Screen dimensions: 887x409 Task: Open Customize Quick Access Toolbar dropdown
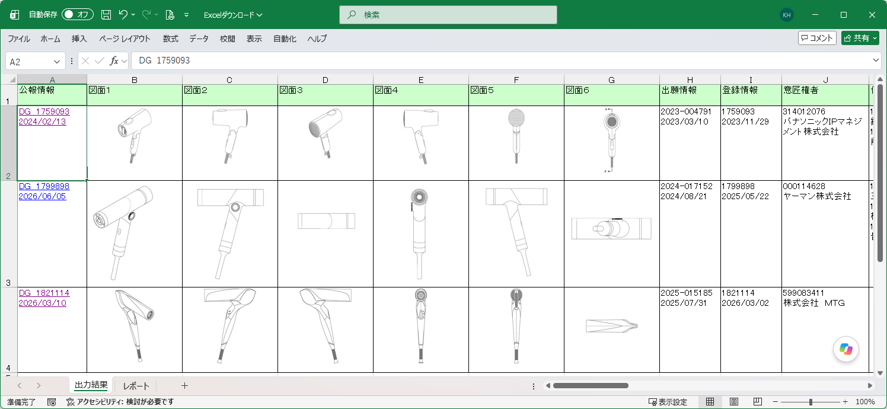tap(187, 15)
